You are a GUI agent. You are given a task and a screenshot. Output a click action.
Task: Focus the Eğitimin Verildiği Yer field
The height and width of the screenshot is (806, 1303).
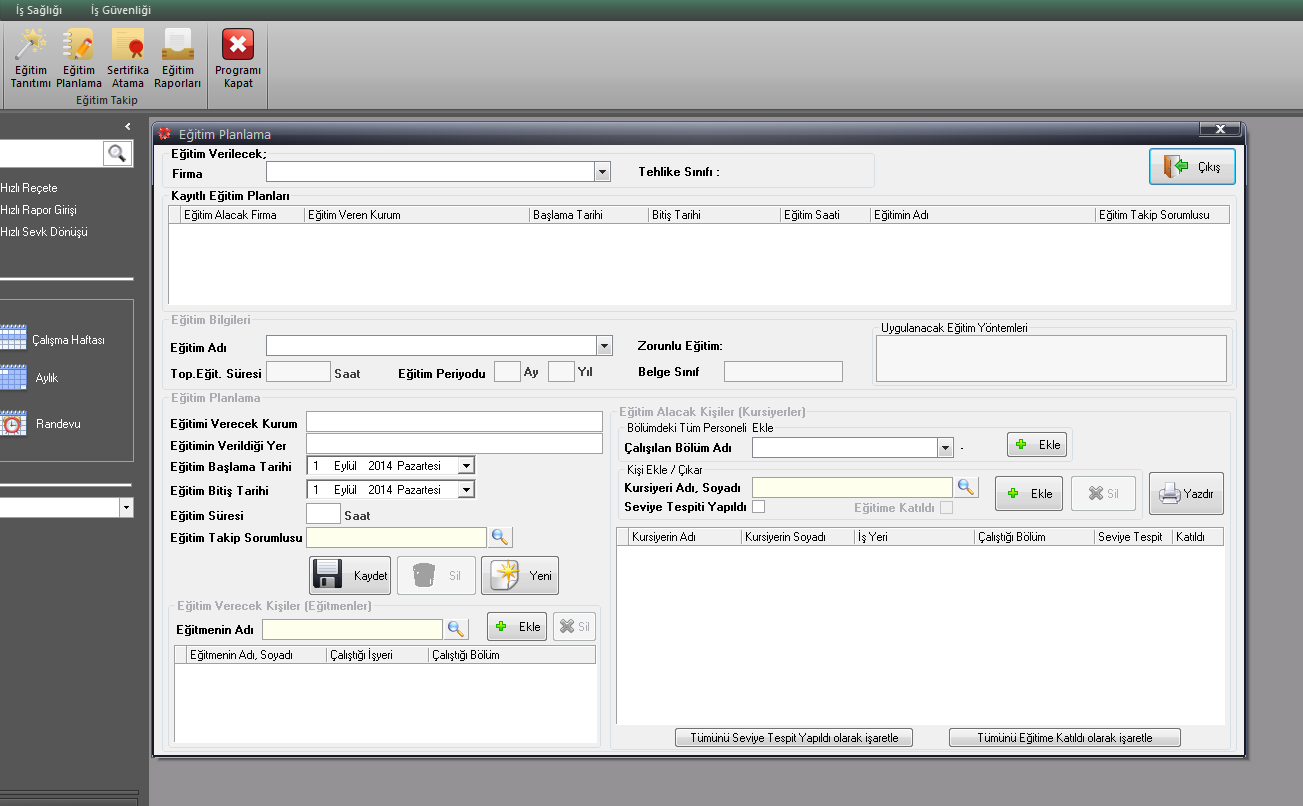click(454, 444)
